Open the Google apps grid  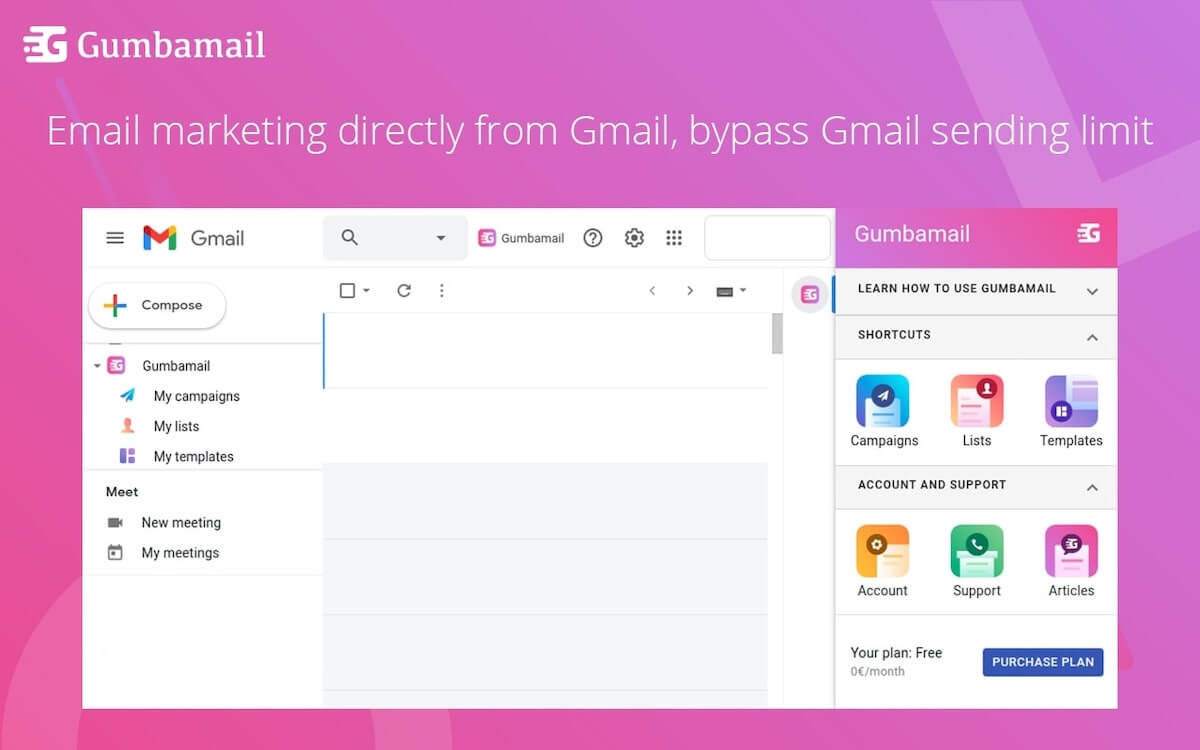(674, 238)
